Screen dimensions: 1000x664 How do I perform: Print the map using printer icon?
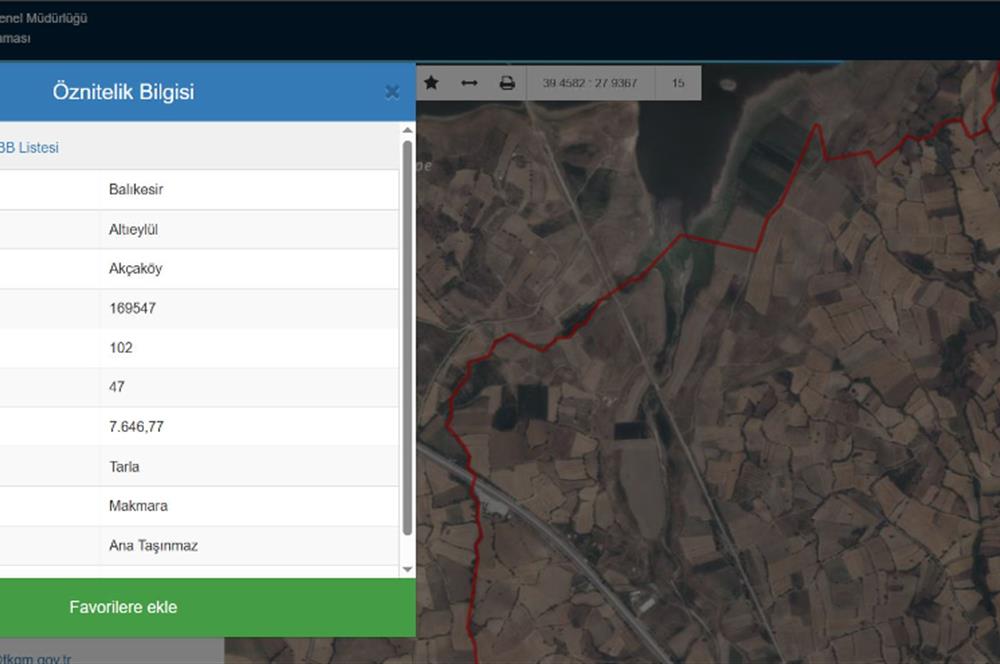(507, 83)
